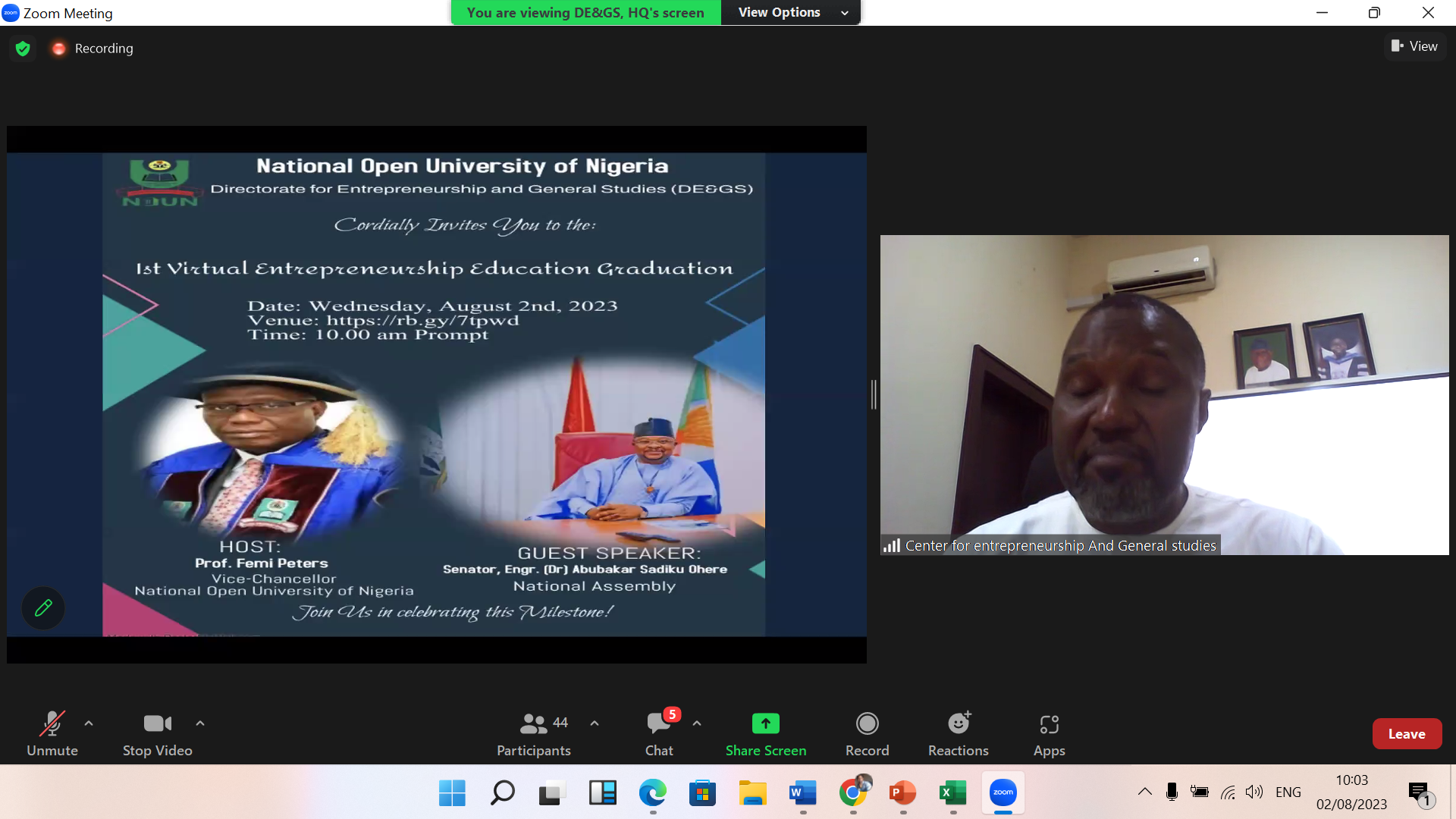The image size is (1456, 819).
Task: Open the Chat panel
Action: pos(659,733)
